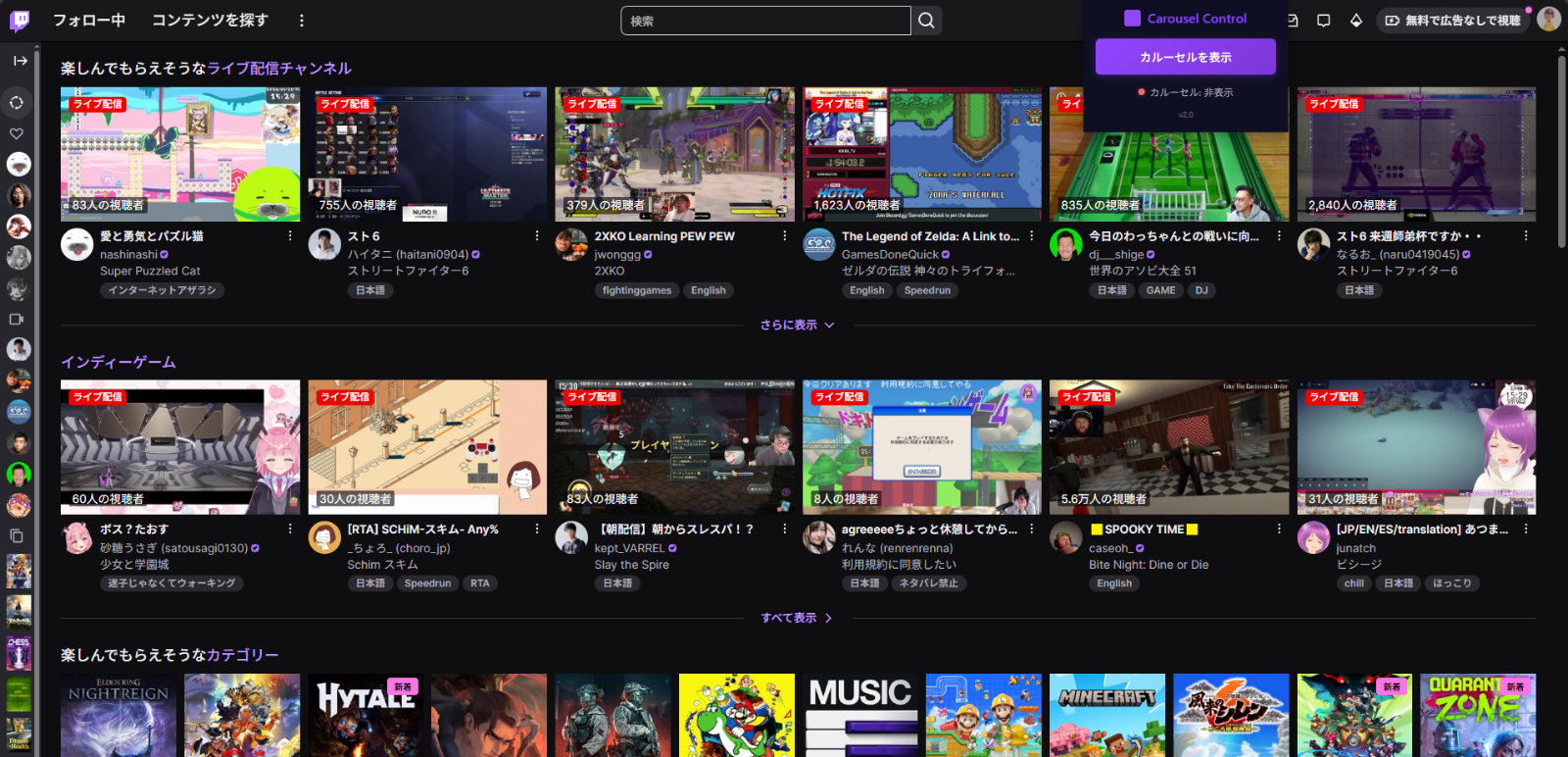
Task: Click the _ちょろ_ channel avatar
Action: 324,537
